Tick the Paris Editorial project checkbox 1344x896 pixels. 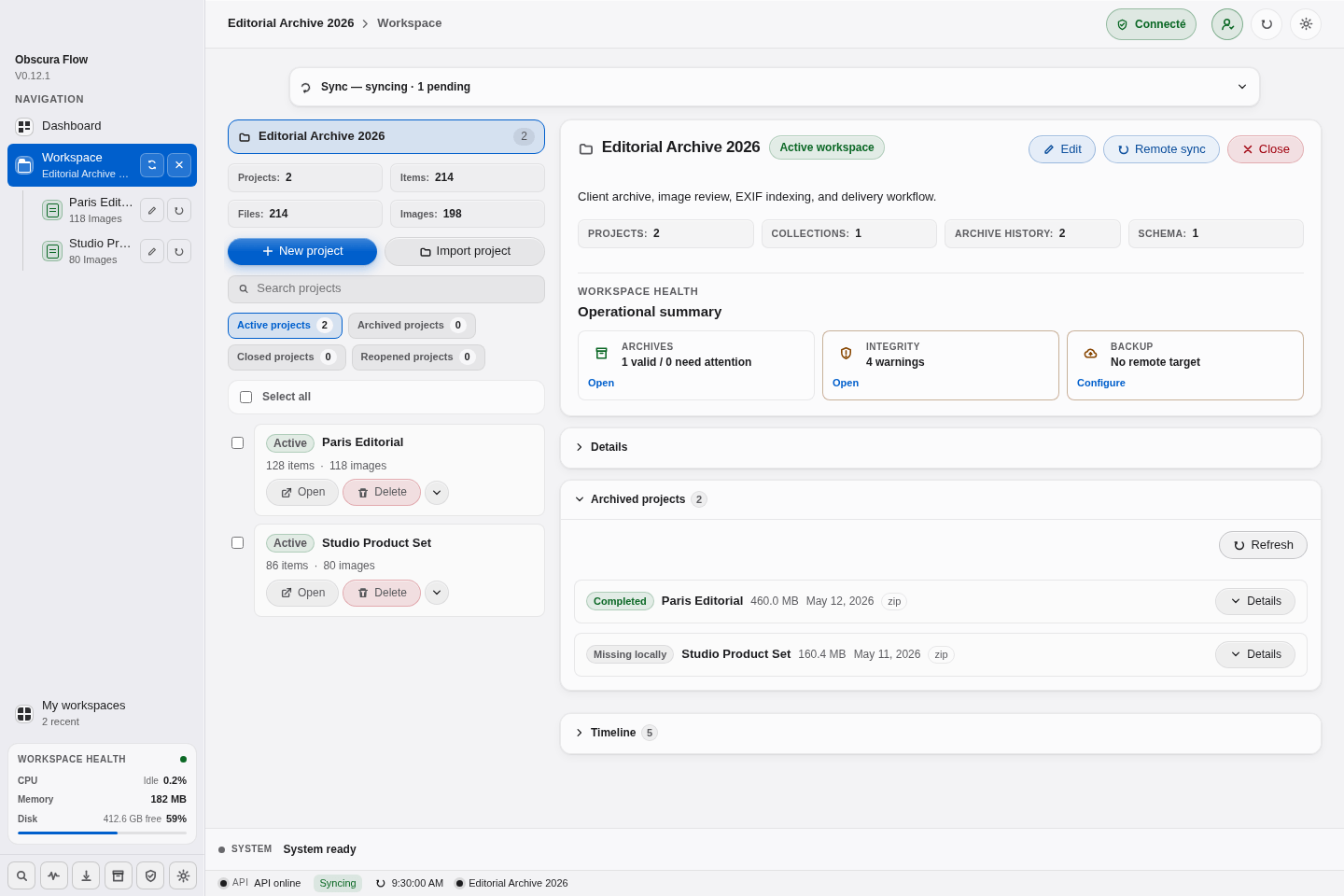pos(237,442)
